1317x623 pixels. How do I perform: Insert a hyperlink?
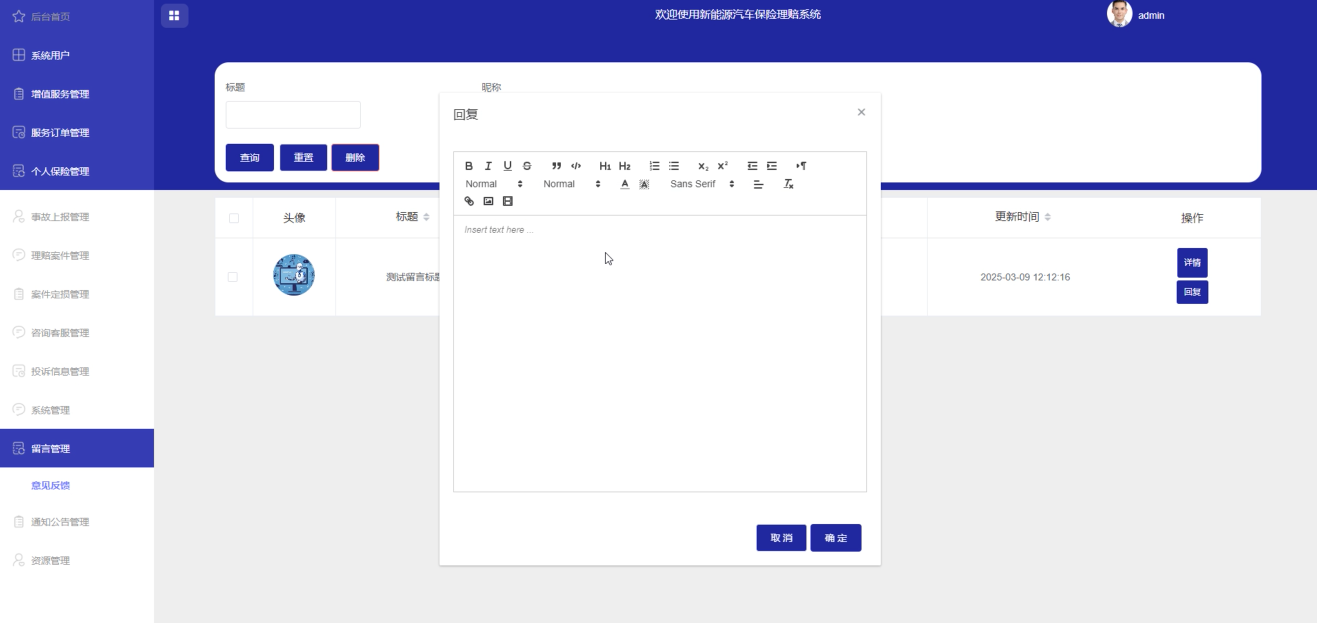469,201
